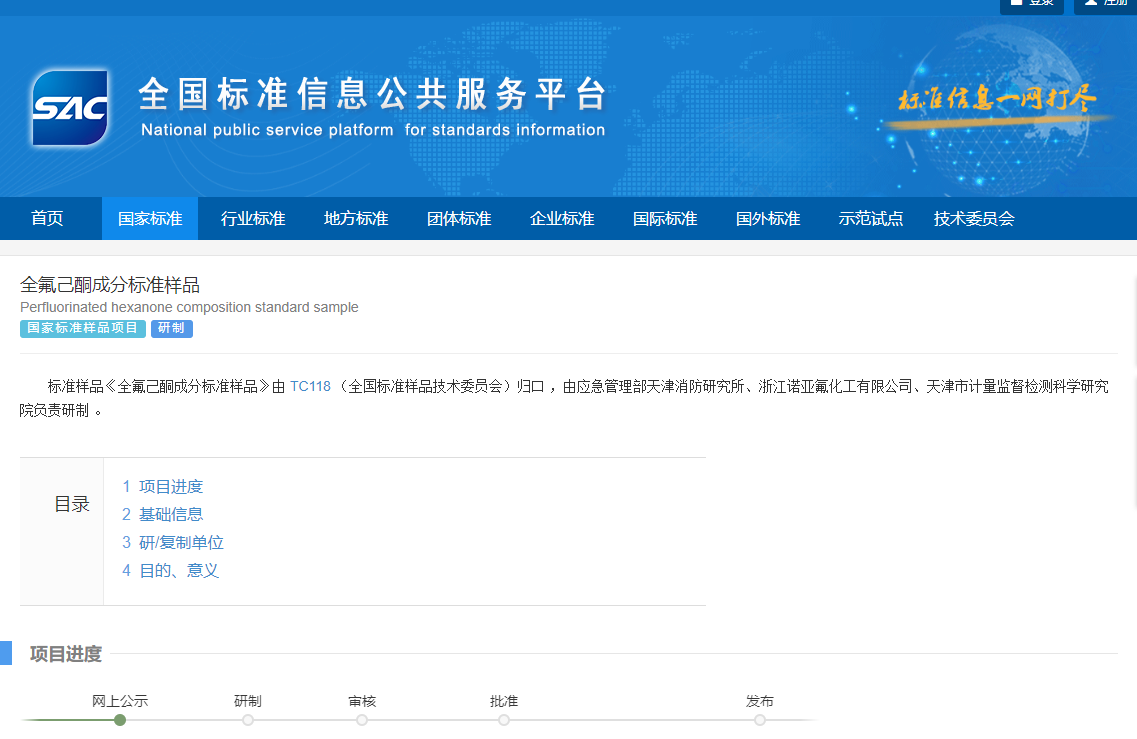
Task: Click the TC118 committee link
Action: pyautogui.click(x=310, y=387)
